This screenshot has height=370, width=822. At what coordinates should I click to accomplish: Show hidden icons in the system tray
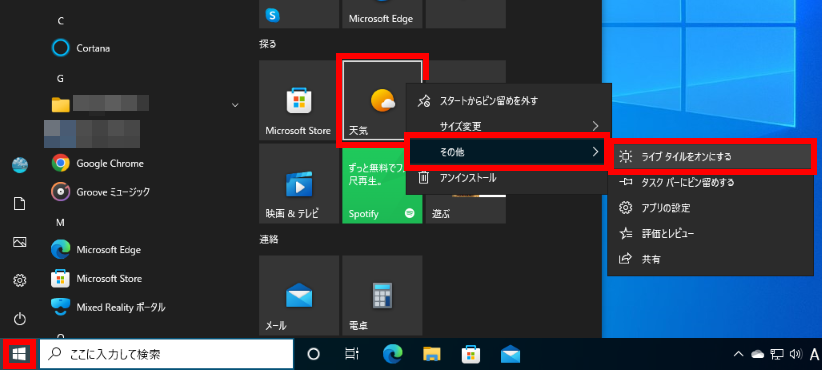(x=738, y=355)
